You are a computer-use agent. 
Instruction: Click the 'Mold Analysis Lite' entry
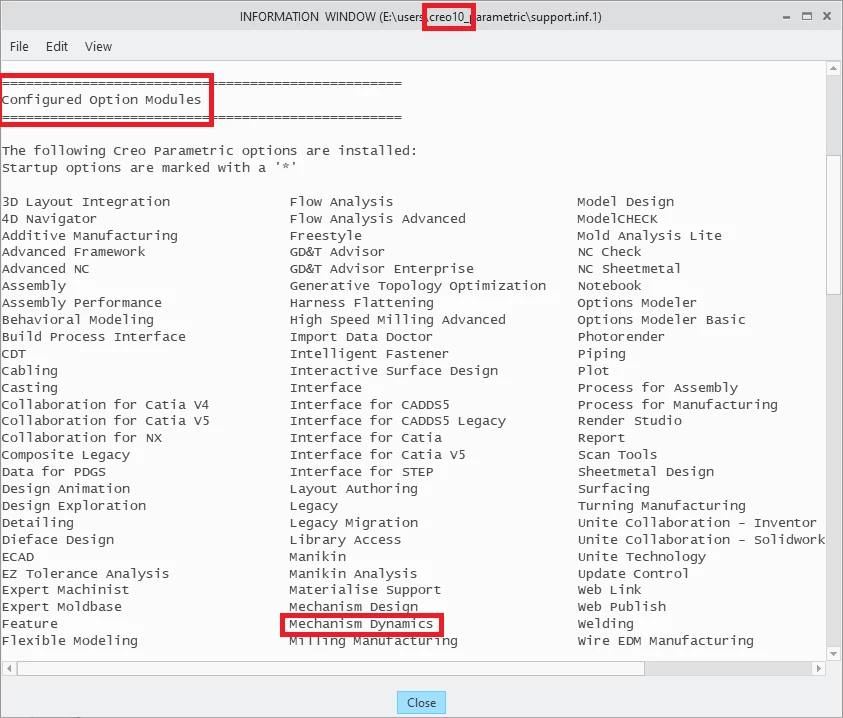point(649,236)
